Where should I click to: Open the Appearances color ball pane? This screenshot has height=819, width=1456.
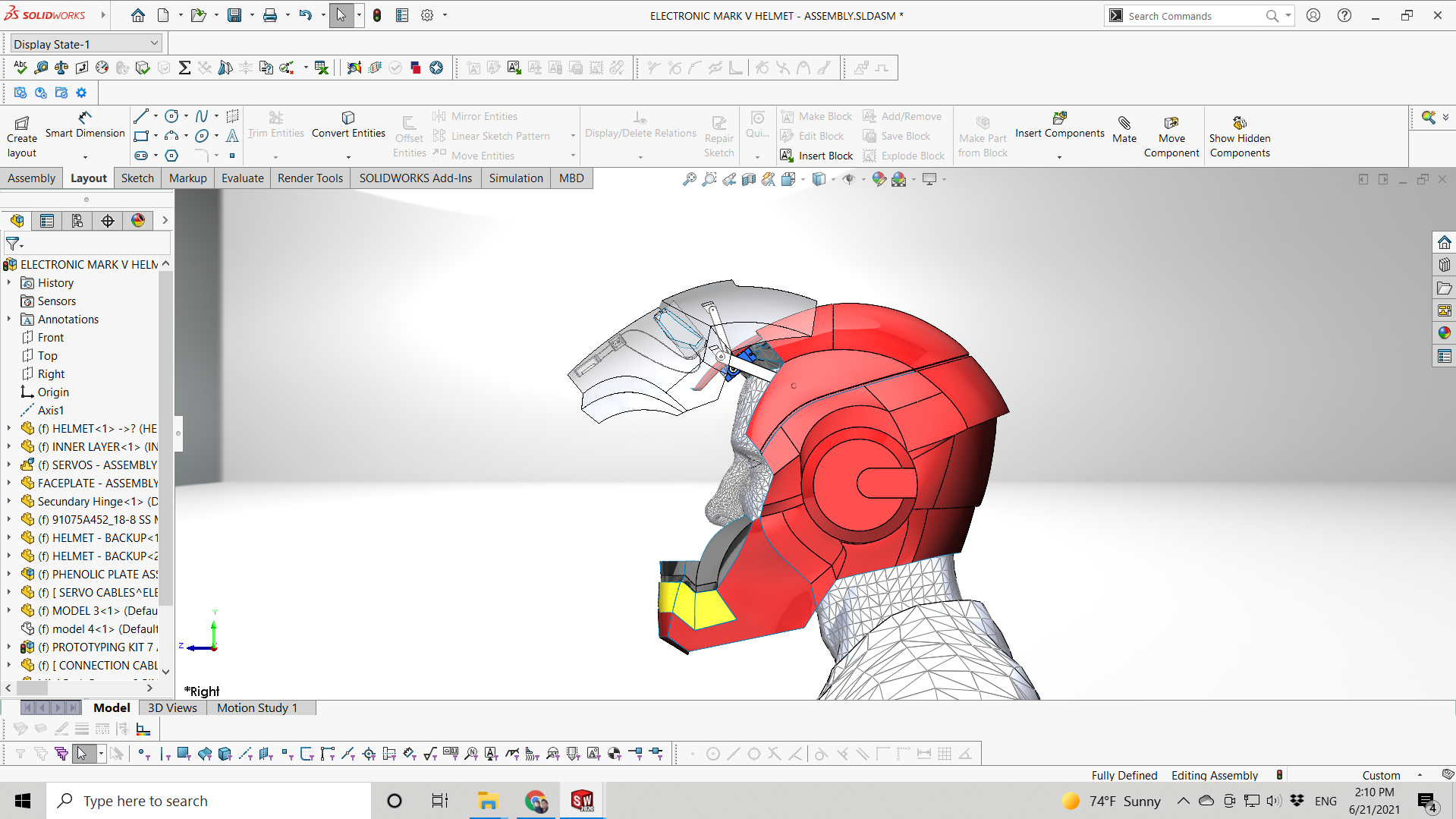tap(1444, 333)
